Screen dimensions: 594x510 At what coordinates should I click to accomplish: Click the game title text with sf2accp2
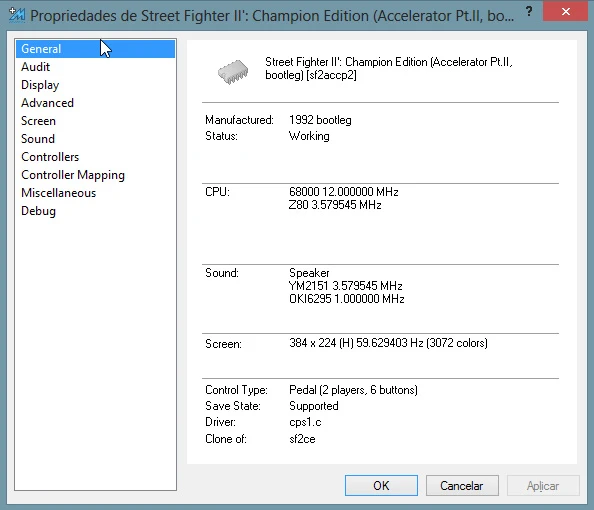[388, 68]
